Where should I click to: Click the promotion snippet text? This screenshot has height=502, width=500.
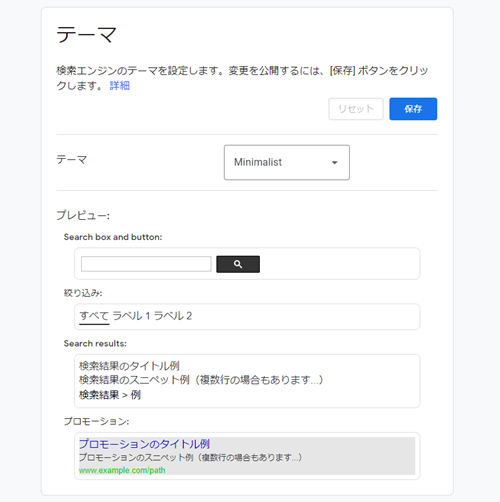pos(190,457)
